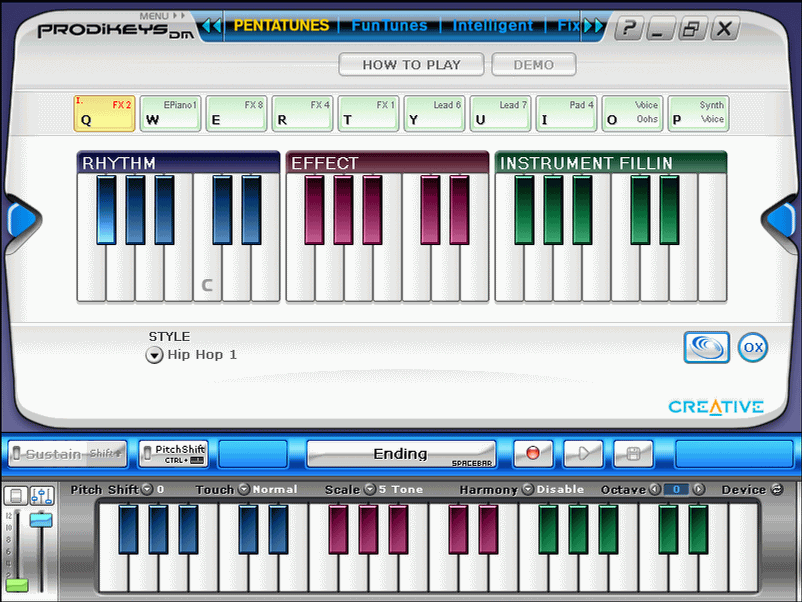
Task: Play the last green black key on bottom keyboard
Action: coord(698,529)
